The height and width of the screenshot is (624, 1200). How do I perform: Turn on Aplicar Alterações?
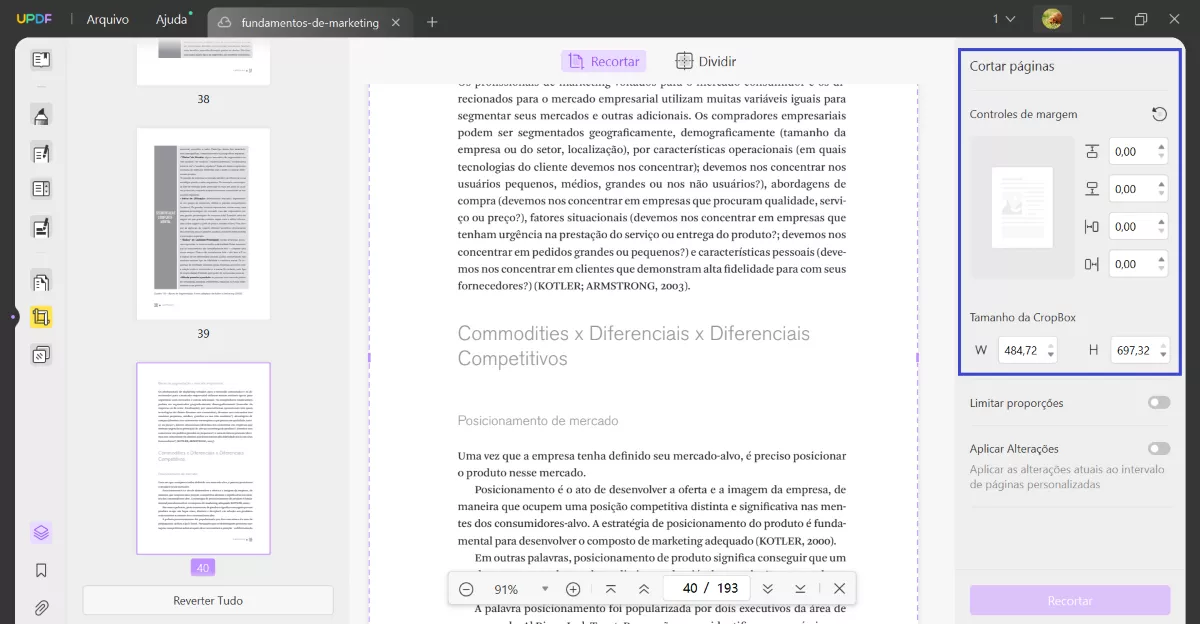[1159, 449]
